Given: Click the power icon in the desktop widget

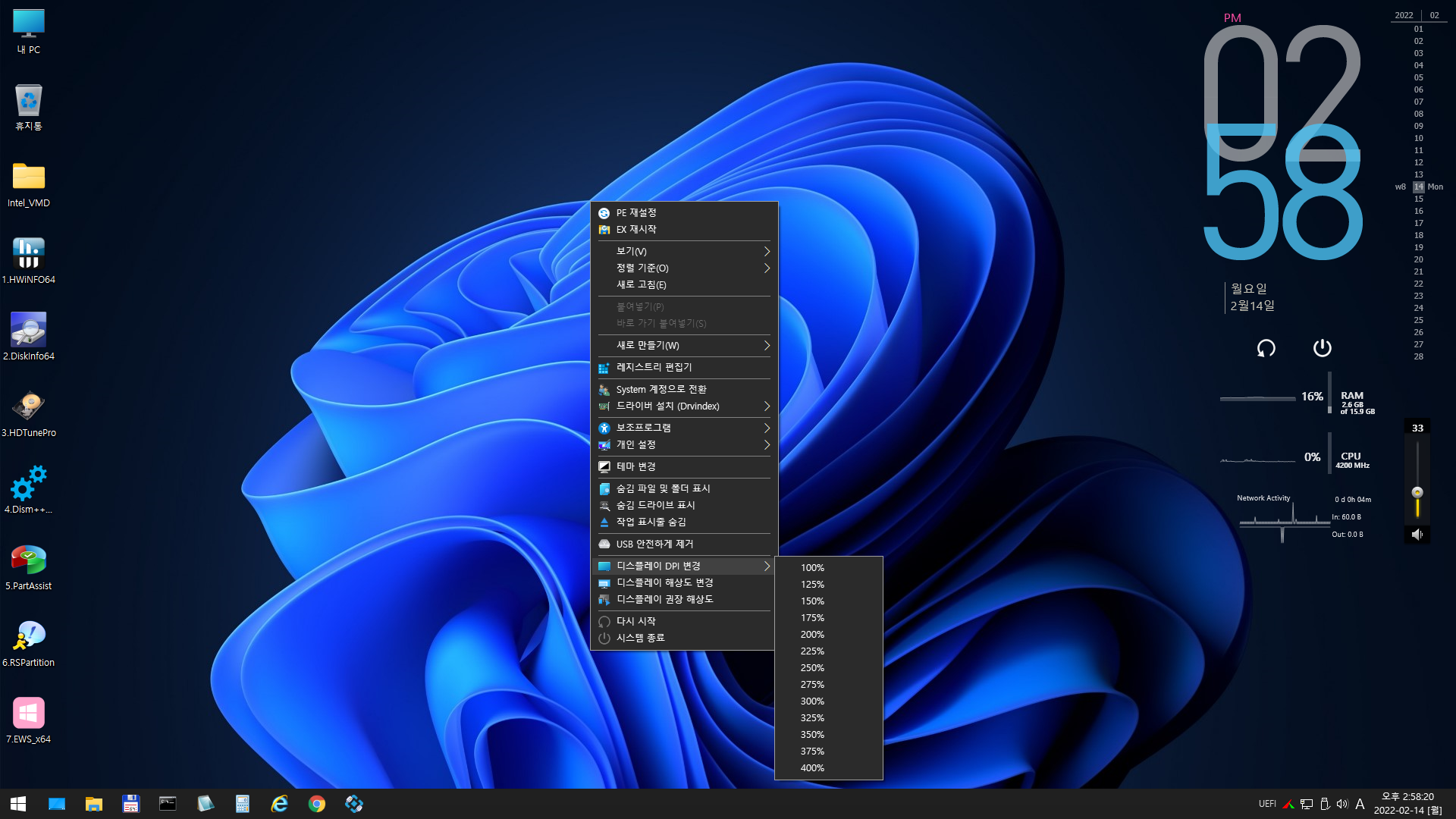Looking at the screenshot, I should click(1323, 347).
